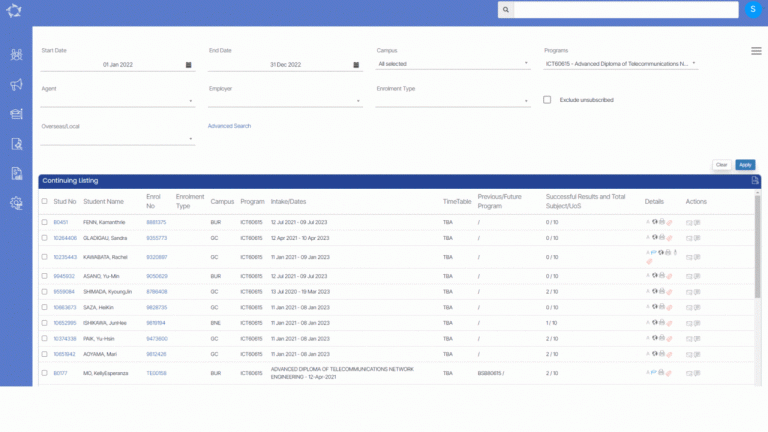The height and width of the screenshot is (432, 768).
Task: Tick the Exclude unsubscribed checkbox
Action: point(547,100)
